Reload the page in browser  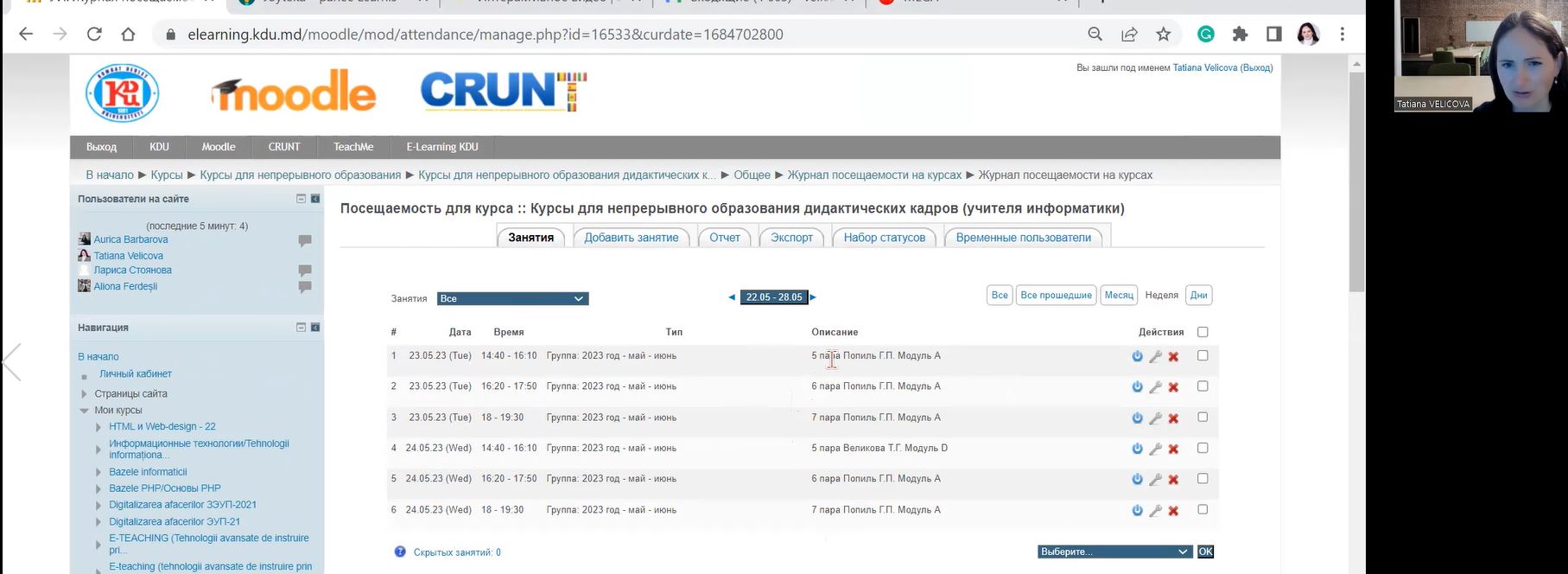coord(94,35)
